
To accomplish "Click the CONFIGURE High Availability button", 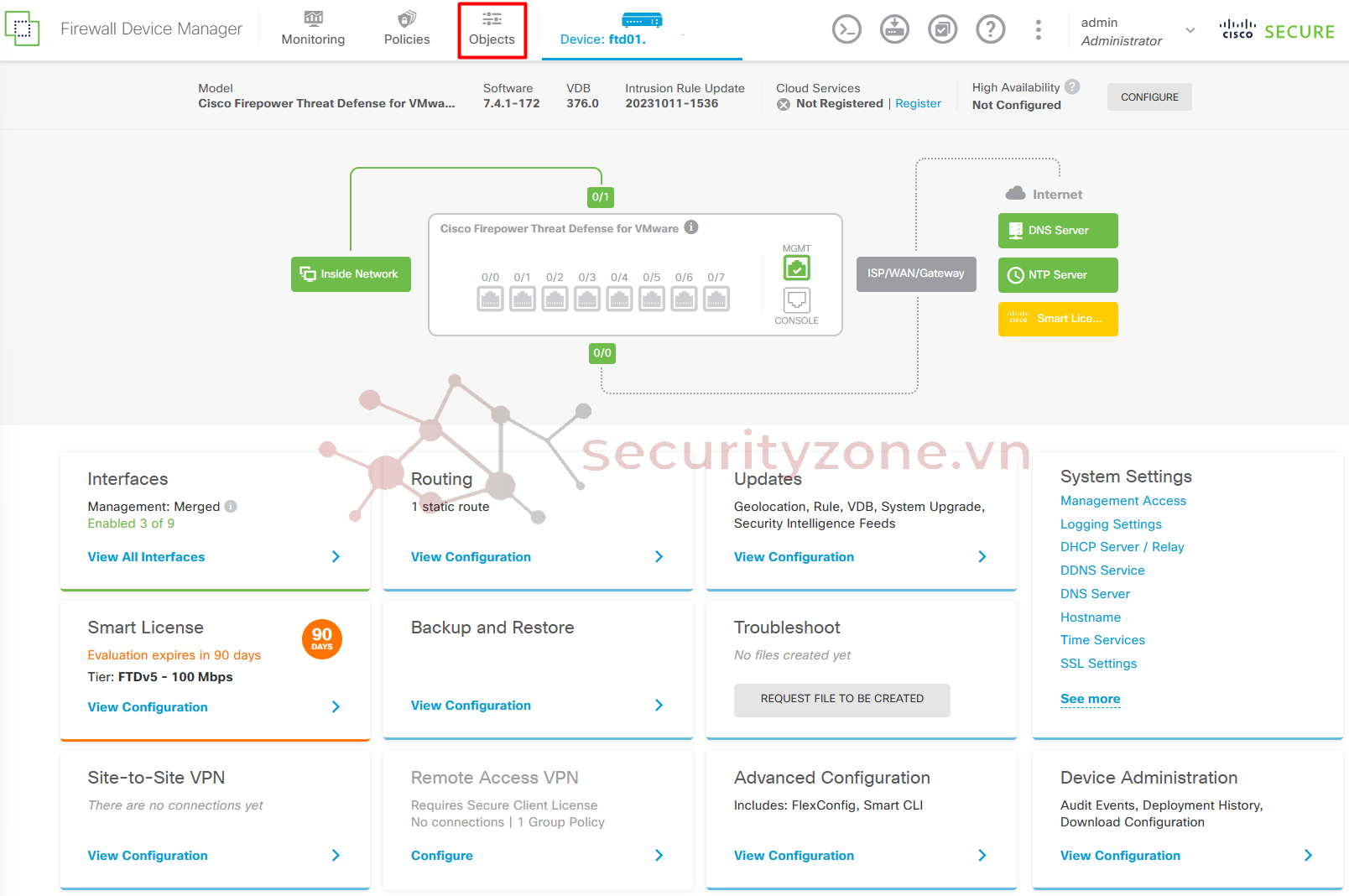I will click(1149, 97).
